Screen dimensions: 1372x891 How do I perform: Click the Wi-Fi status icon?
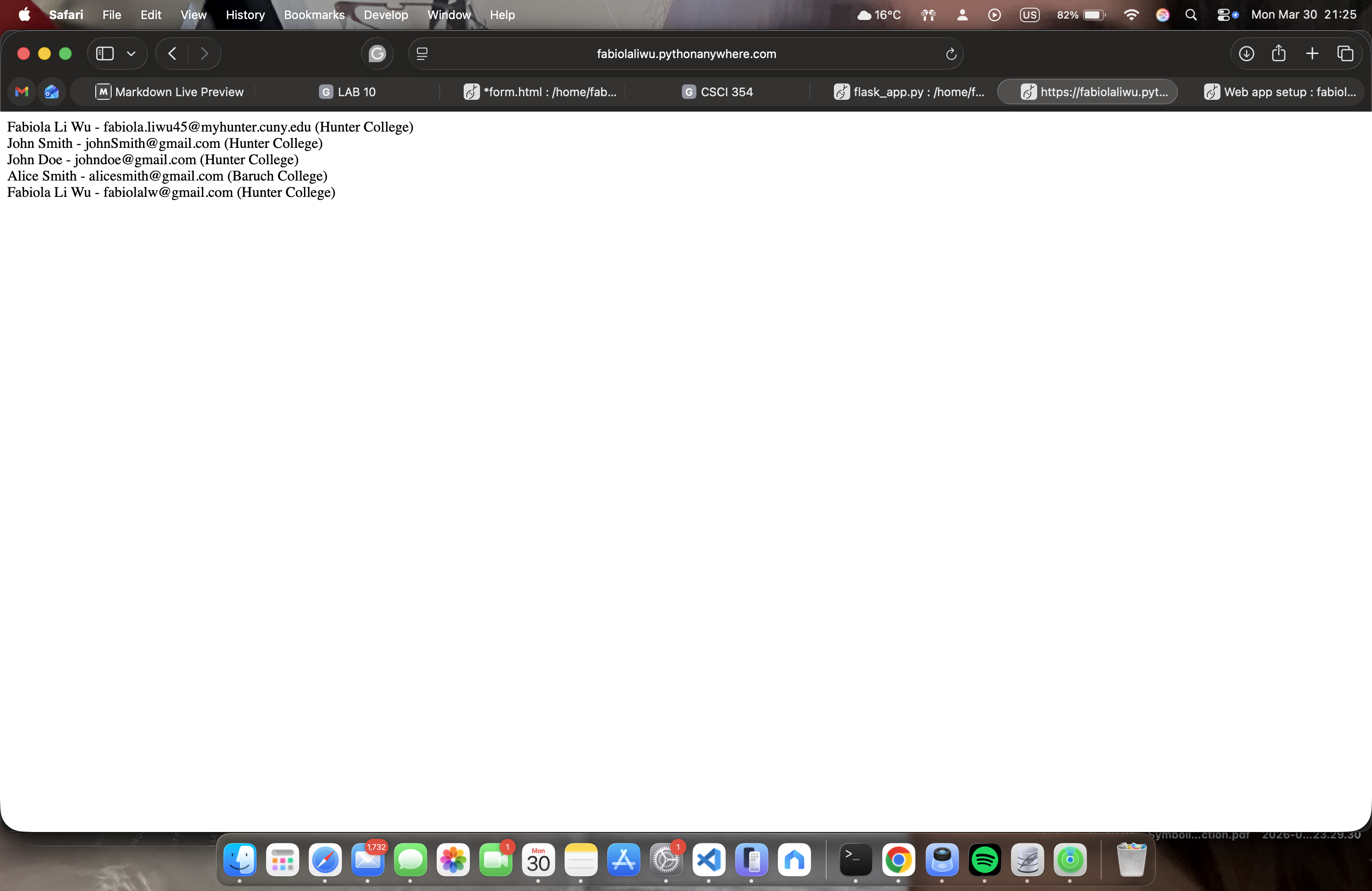[x=1131, y=15]
